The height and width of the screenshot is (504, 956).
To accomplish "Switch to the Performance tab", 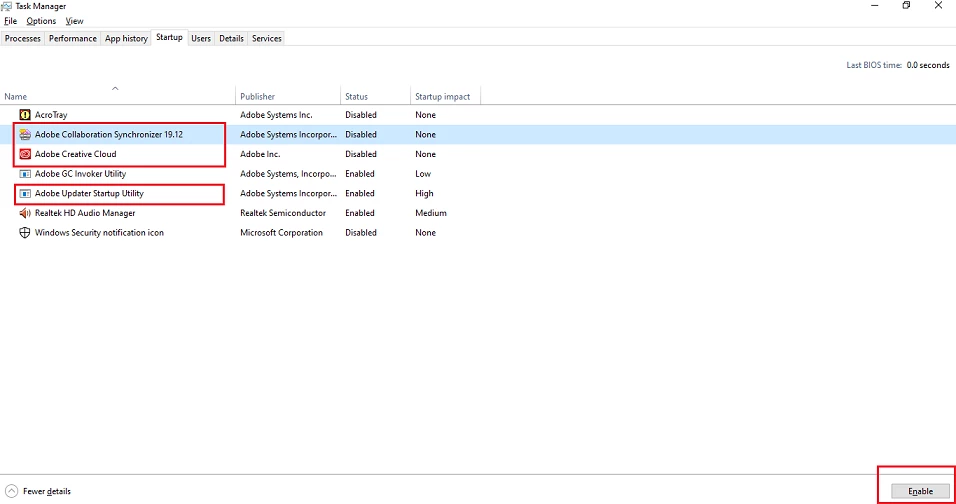I will point(73,38).
